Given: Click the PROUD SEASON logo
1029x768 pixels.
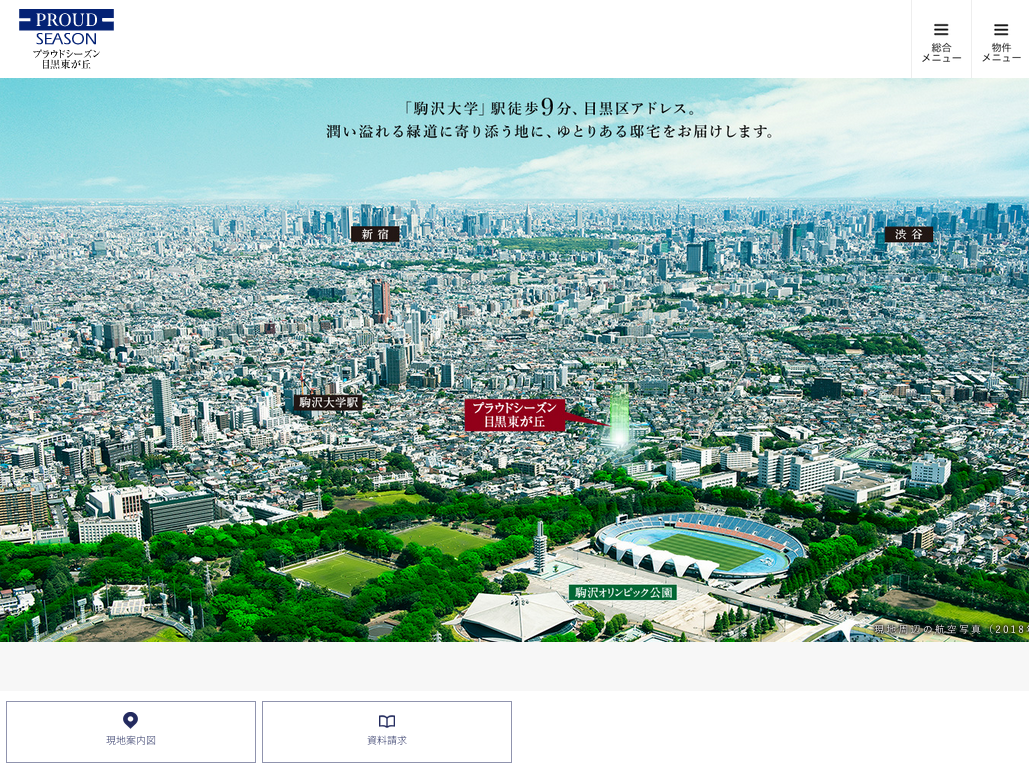Looking at the screenshot, I should pyautogui.click(x=66, y=27).
